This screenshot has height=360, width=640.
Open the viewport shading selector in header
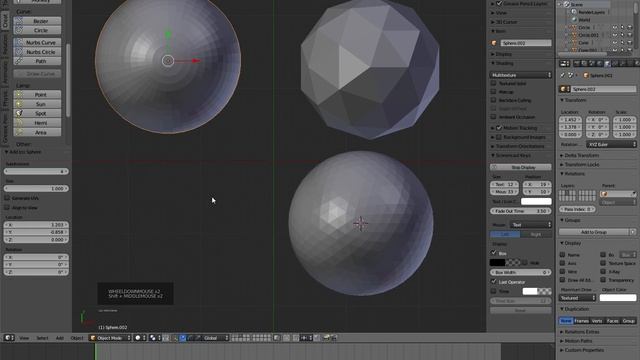click(x=140, y=338)
